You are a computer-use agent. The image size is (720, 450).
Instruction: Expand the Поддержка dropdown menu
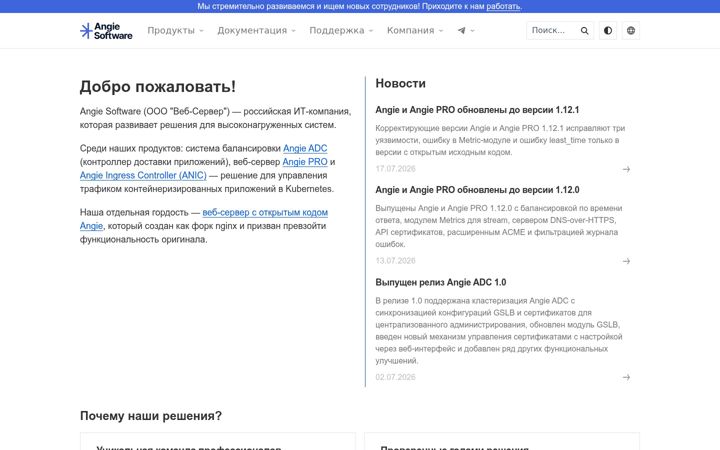click(341, 31)
